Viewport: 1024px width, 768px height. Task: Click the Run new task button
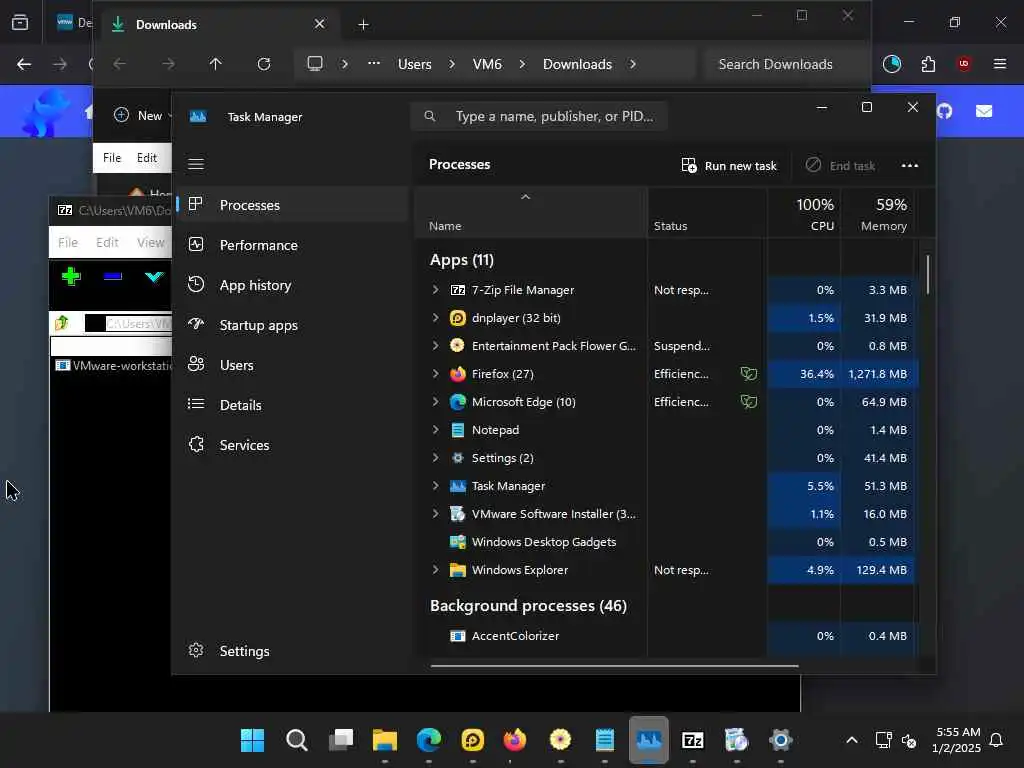(729, 165)
